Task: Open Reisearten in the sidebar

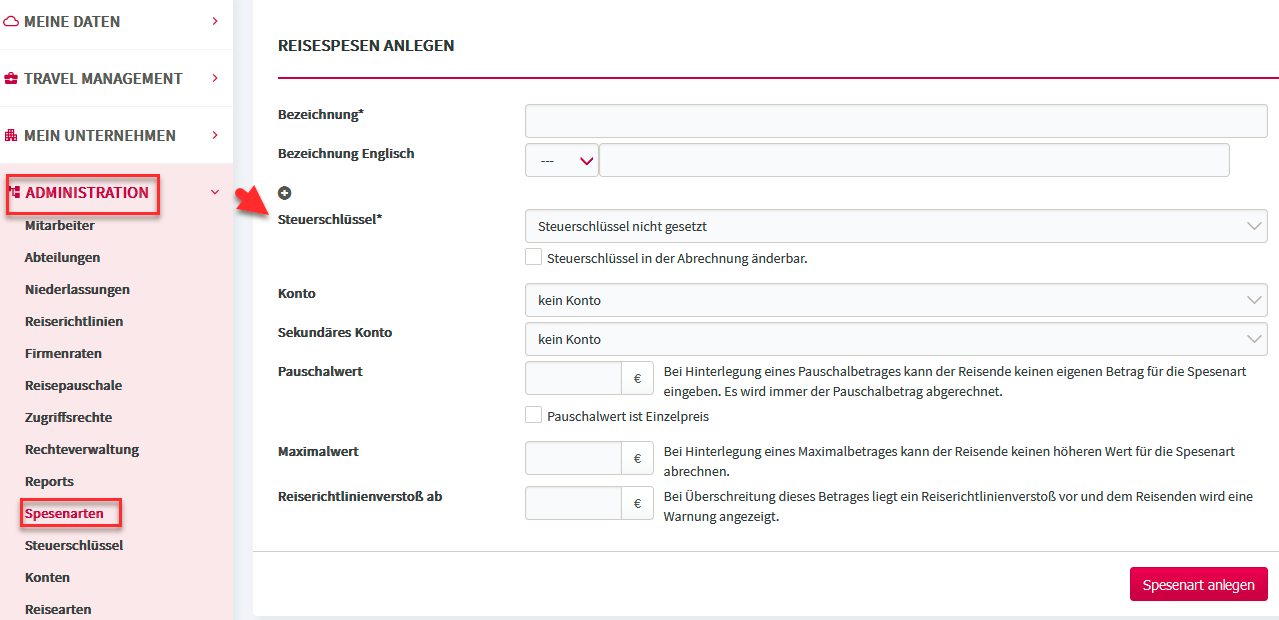Action: 58,609
